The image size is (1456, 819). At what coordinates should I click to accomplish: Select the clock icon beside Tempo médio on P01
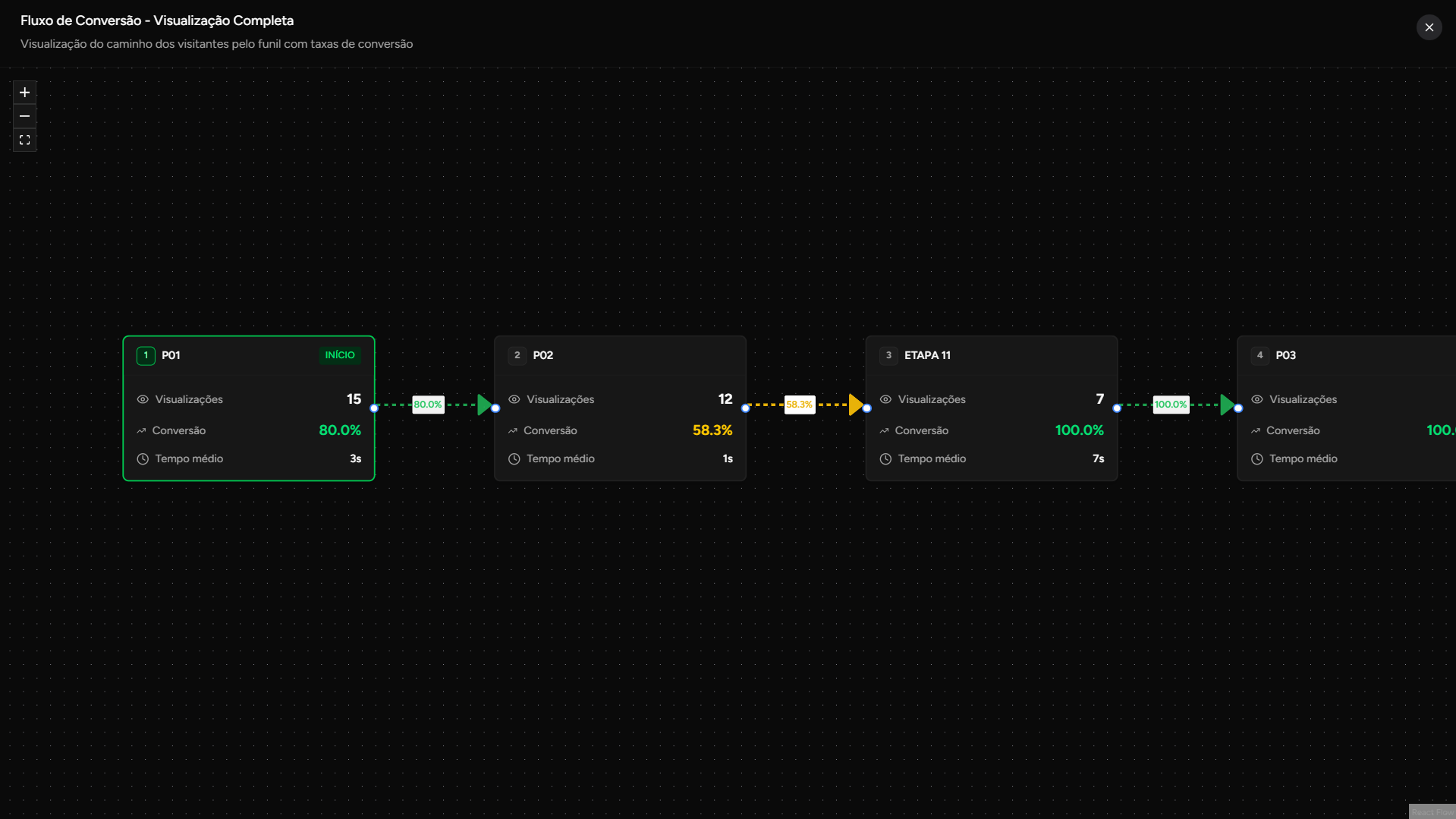tap(143, 458)
